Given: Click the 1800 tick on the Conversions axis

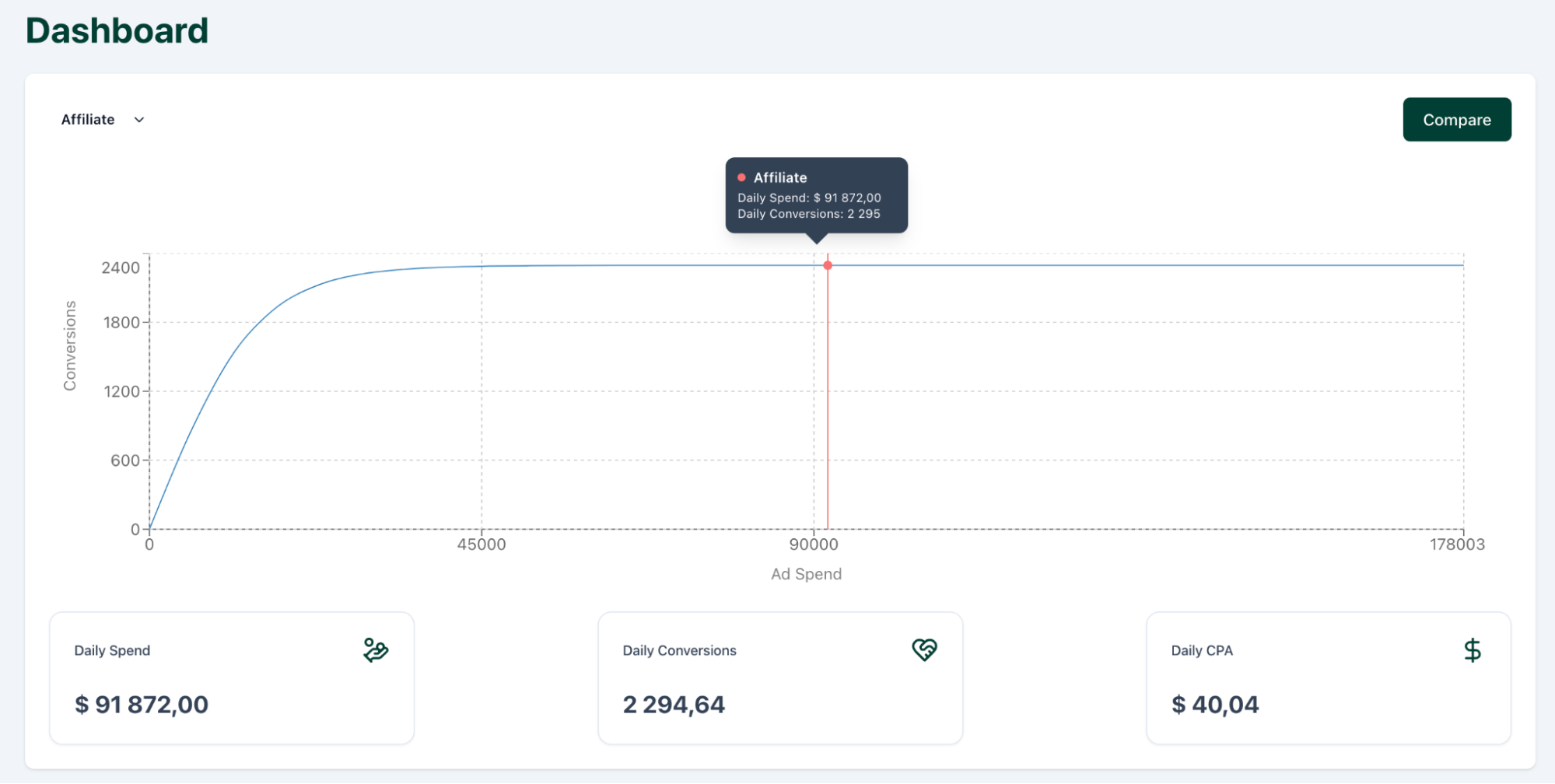Looking at the screenshot, I should (121, 323).
